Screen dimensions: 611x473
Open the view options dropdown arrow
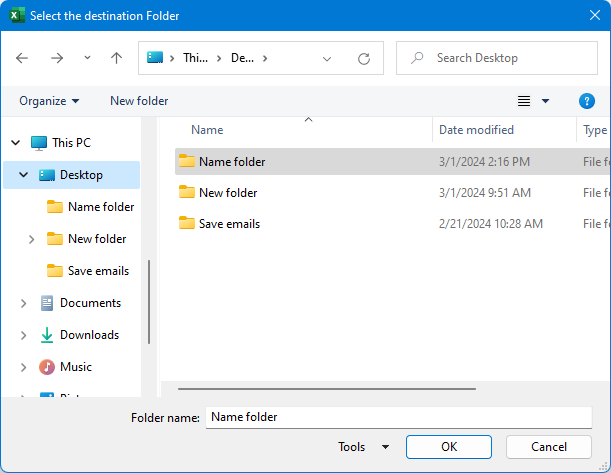coord(546,101)
